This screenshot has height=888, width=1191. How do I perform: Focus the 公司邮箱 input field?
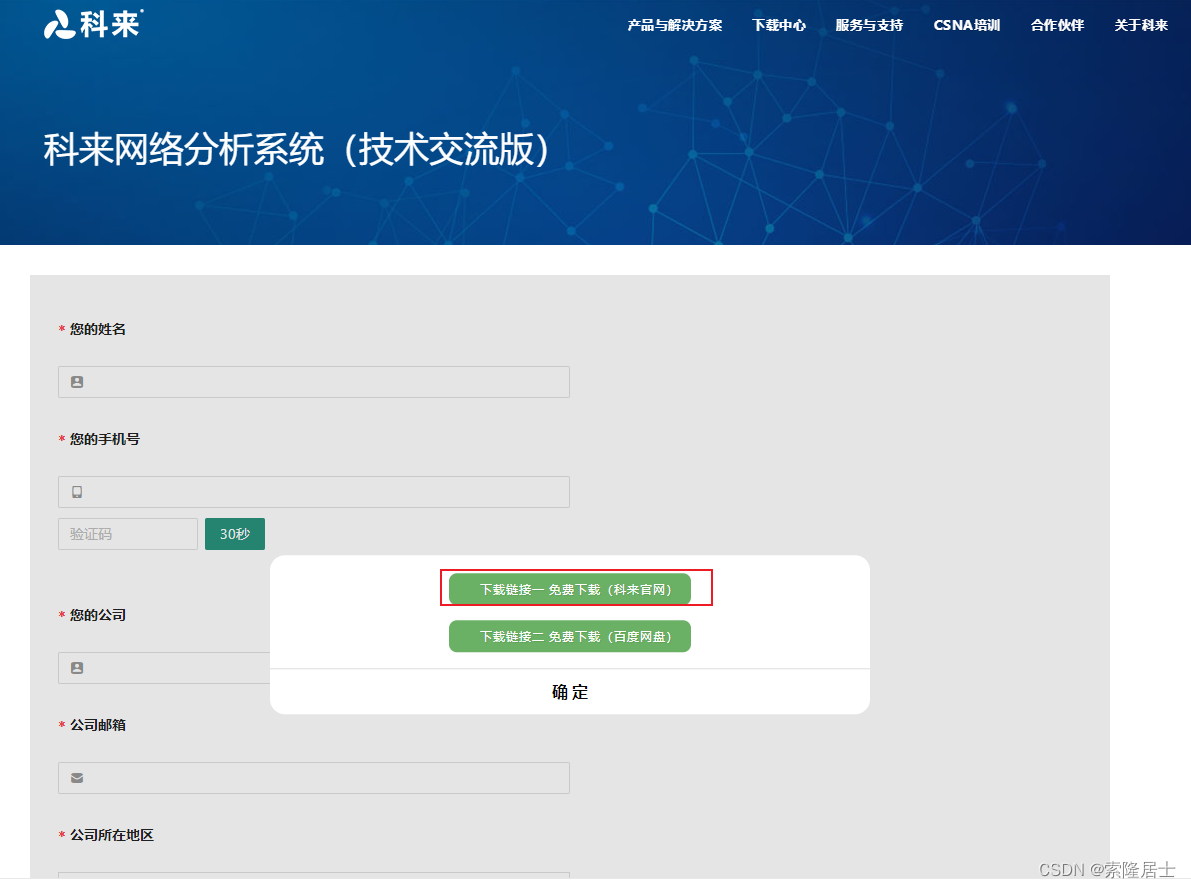pos(314,778)
